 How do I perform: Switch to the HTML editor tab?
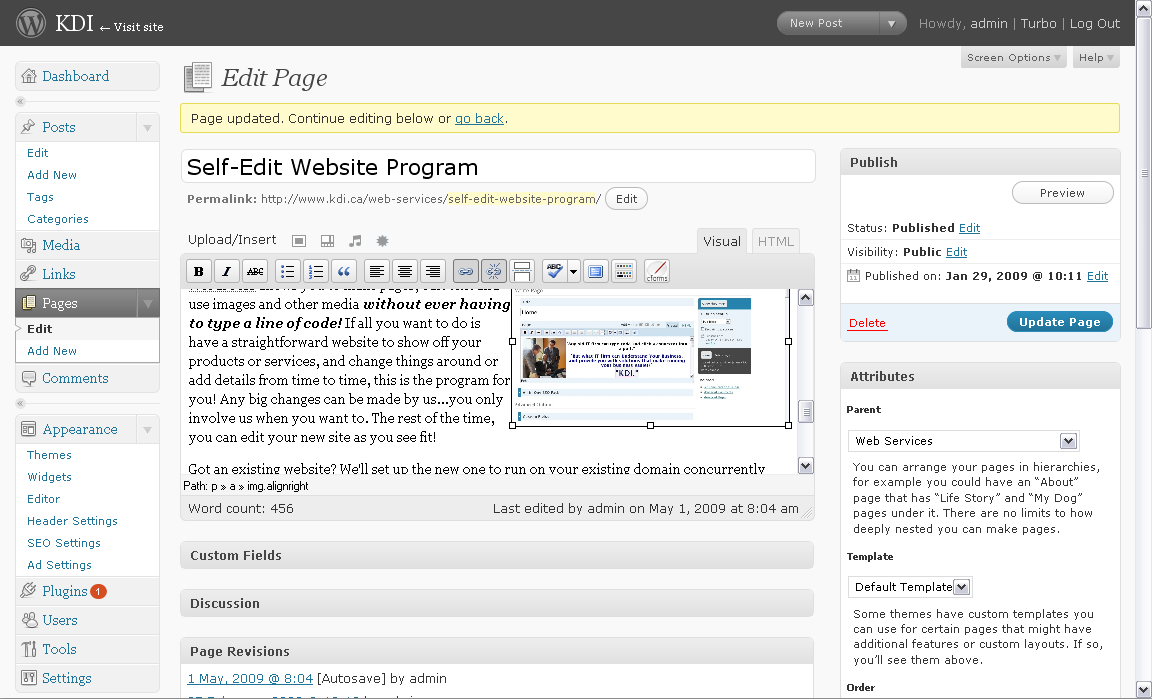(x=775, y=241)
